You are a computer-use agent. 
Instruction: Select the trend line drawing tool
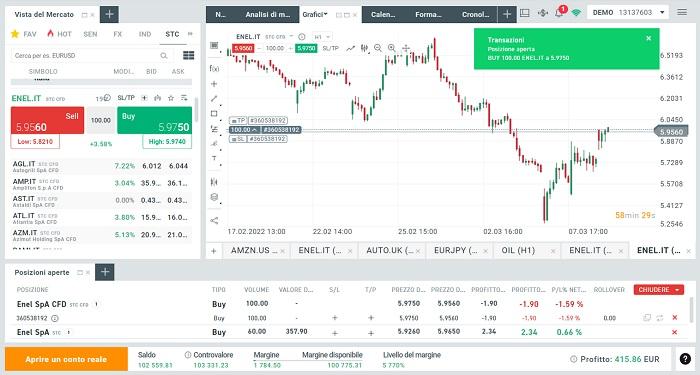[x=214, y=99]
